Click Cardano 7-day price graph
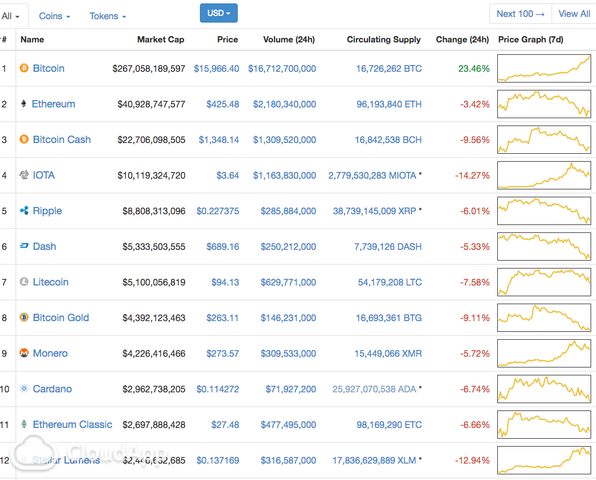 coord(544,389)
